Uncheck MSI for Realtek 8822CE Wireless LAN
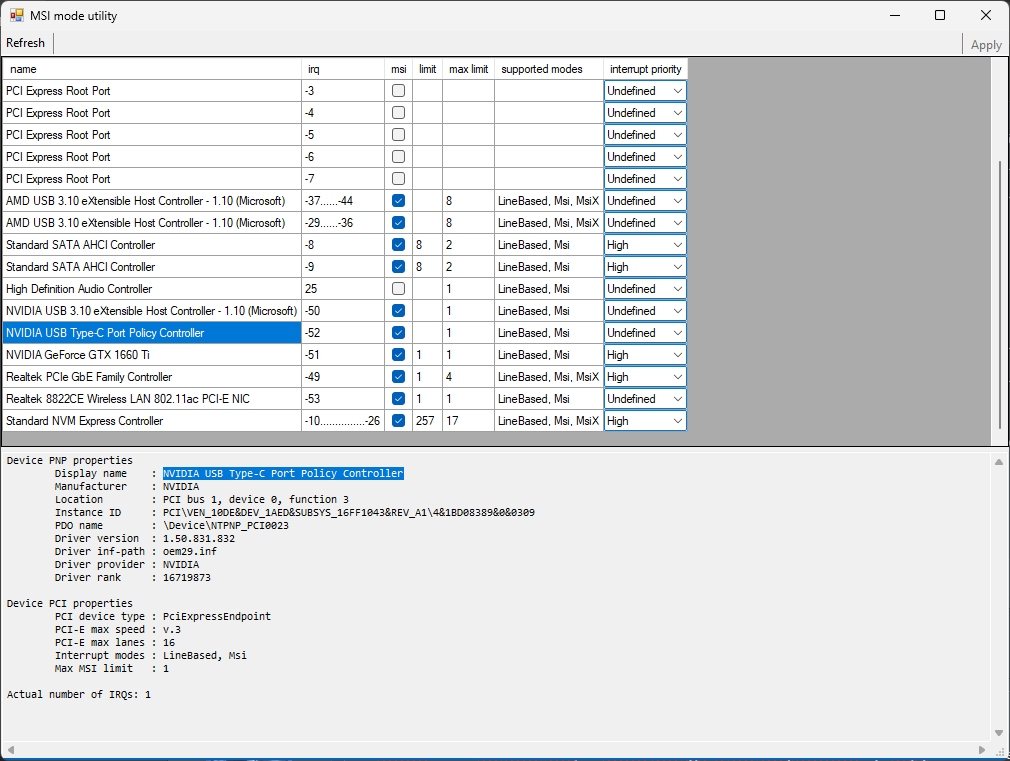 pos(399,399)
